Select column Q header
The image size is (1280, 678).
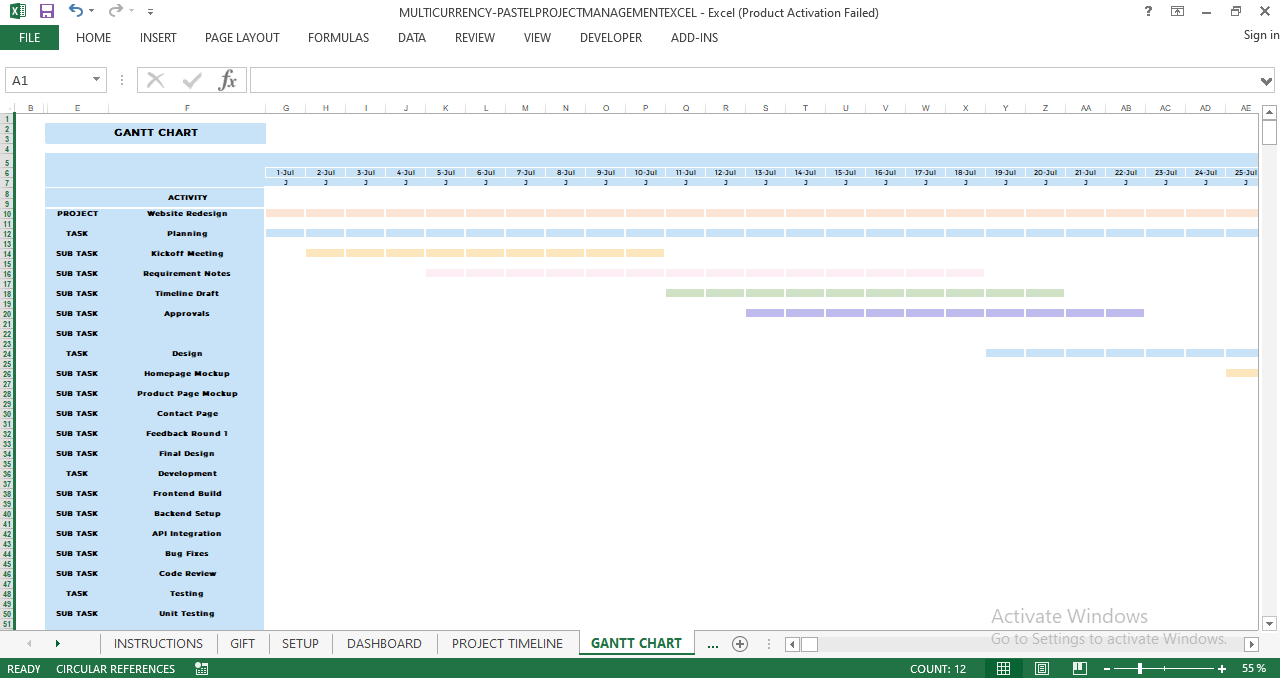(686, 108)
